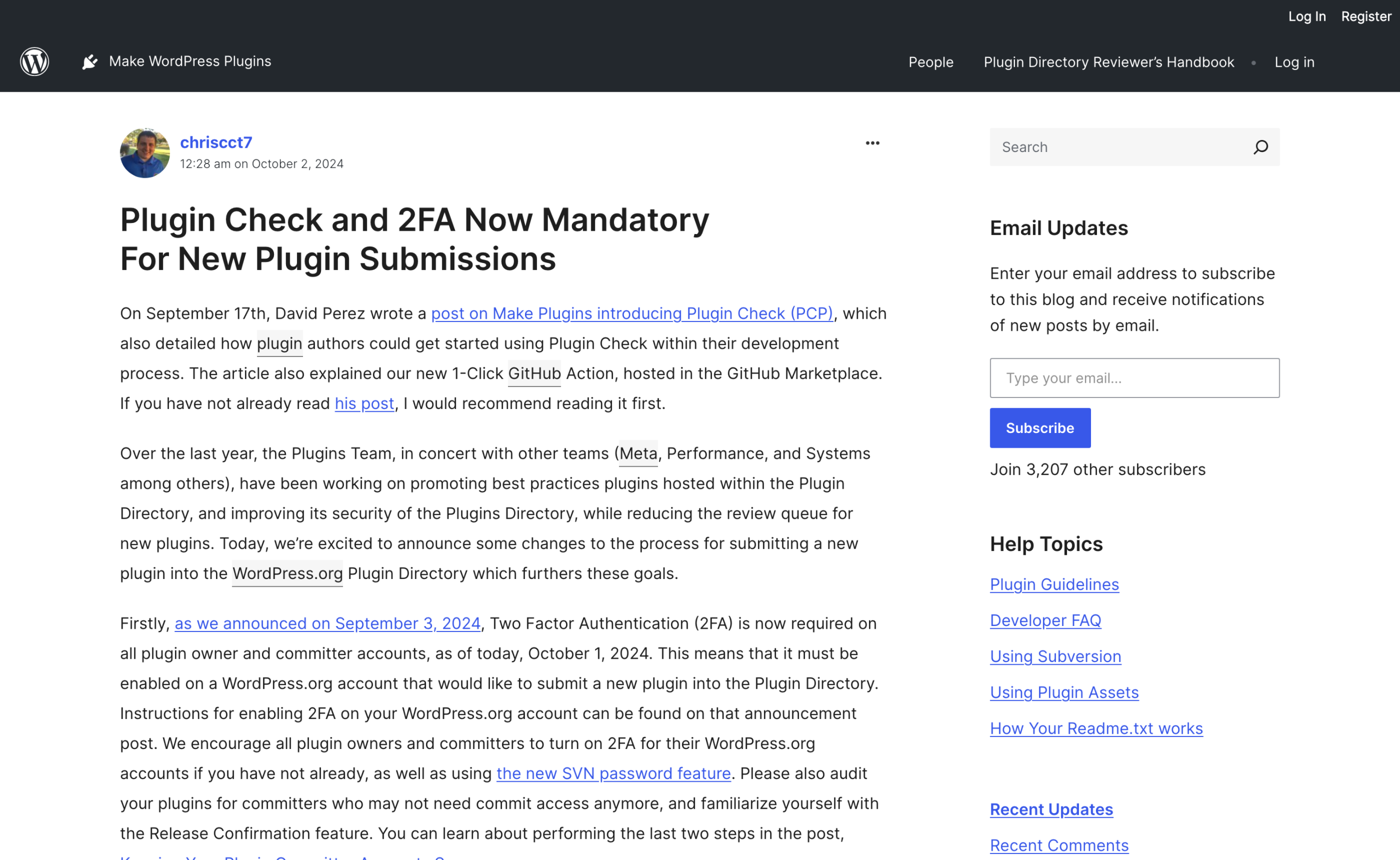
Task: Open chriscct7 author profile link
Action: [216, 142]
